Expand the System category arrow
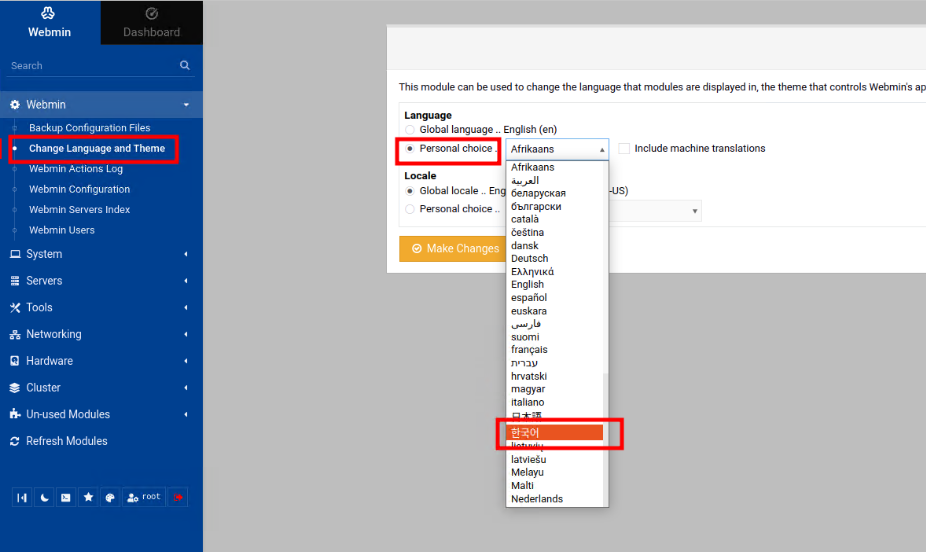 pos(186,254)
